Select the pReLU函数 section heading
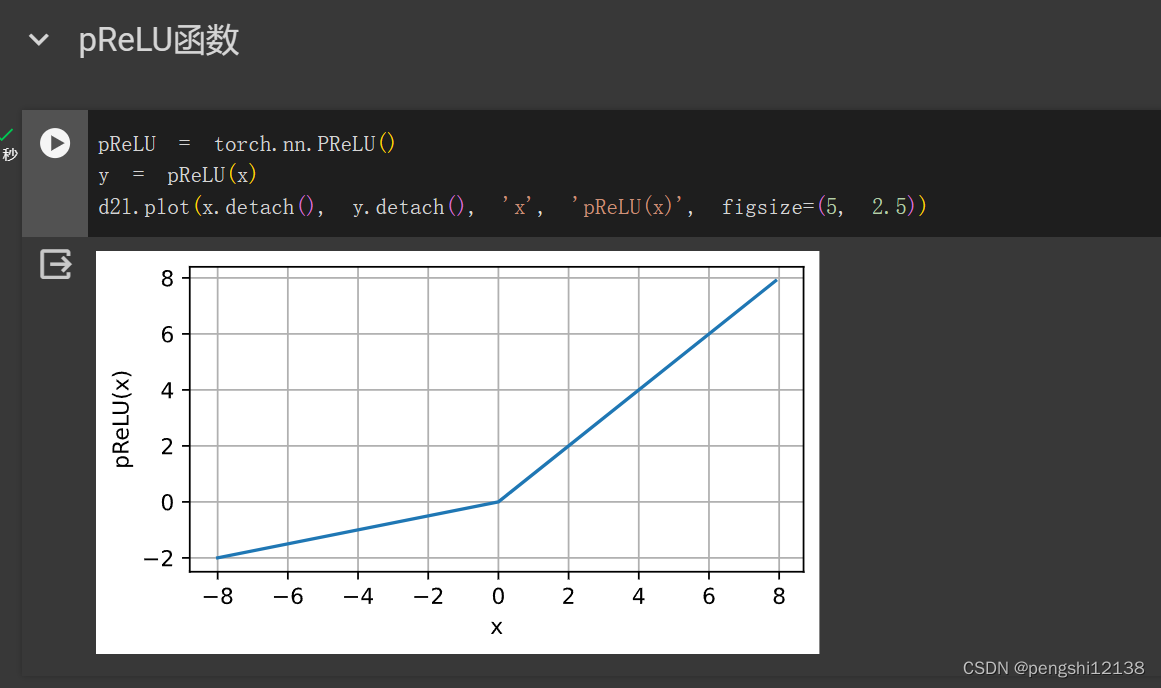 tap(158, 40)
